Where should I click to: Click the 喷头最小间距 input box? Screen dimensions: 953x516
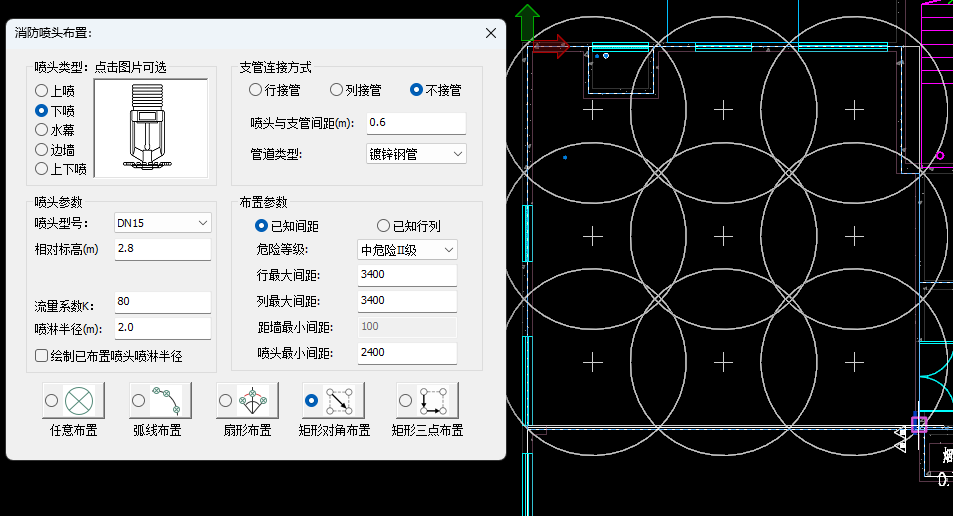pos(406,353)
